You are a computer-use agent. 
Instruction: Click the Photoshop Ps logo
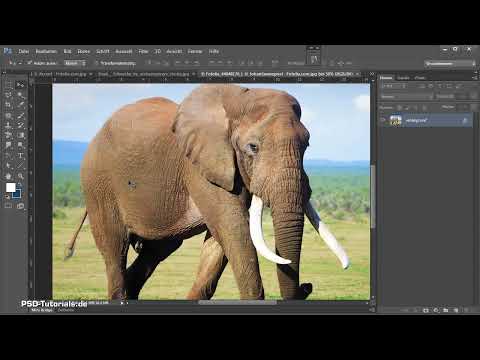8,51
